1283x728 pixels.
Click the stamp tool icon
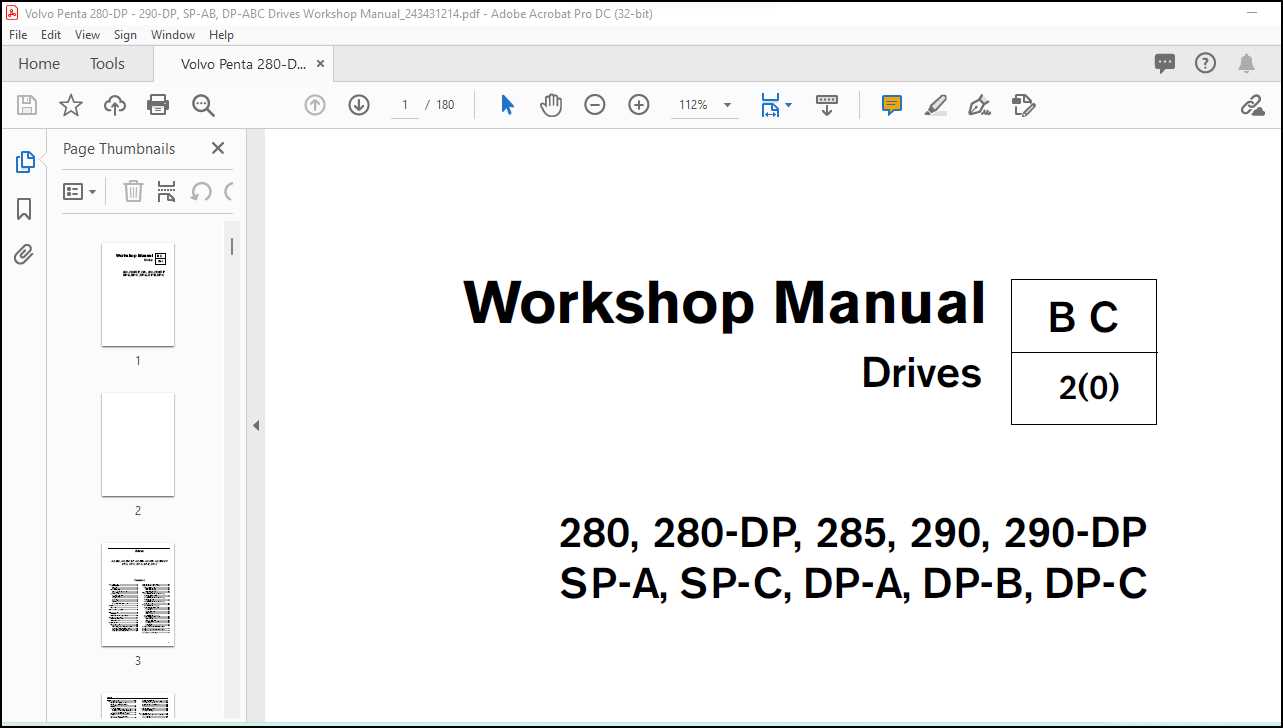click(x=1023, y=105)
